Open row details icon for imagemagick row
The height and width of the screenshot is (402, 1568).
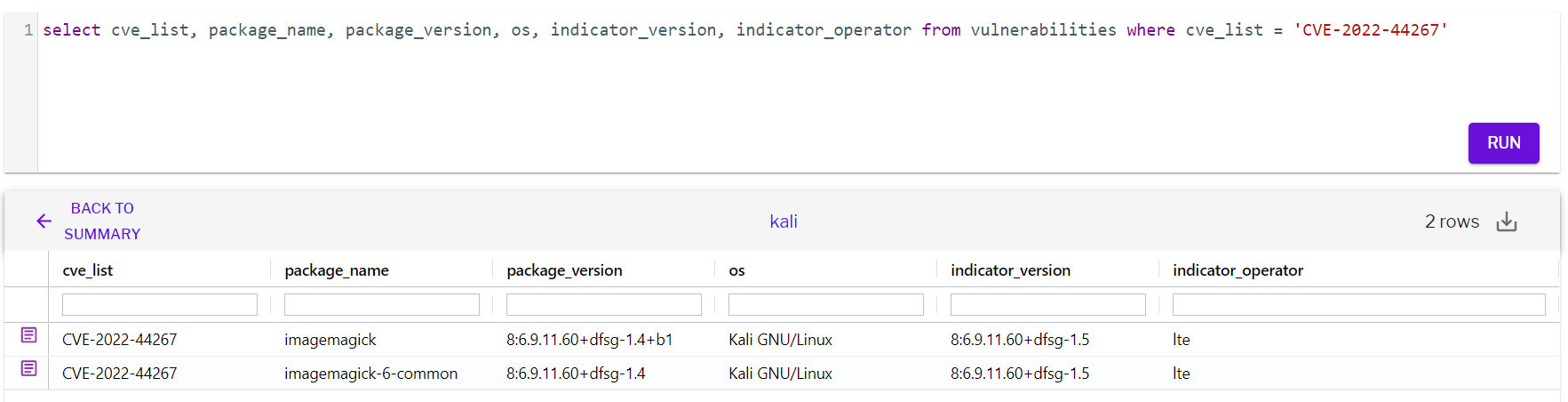click(x=28, y=335)
